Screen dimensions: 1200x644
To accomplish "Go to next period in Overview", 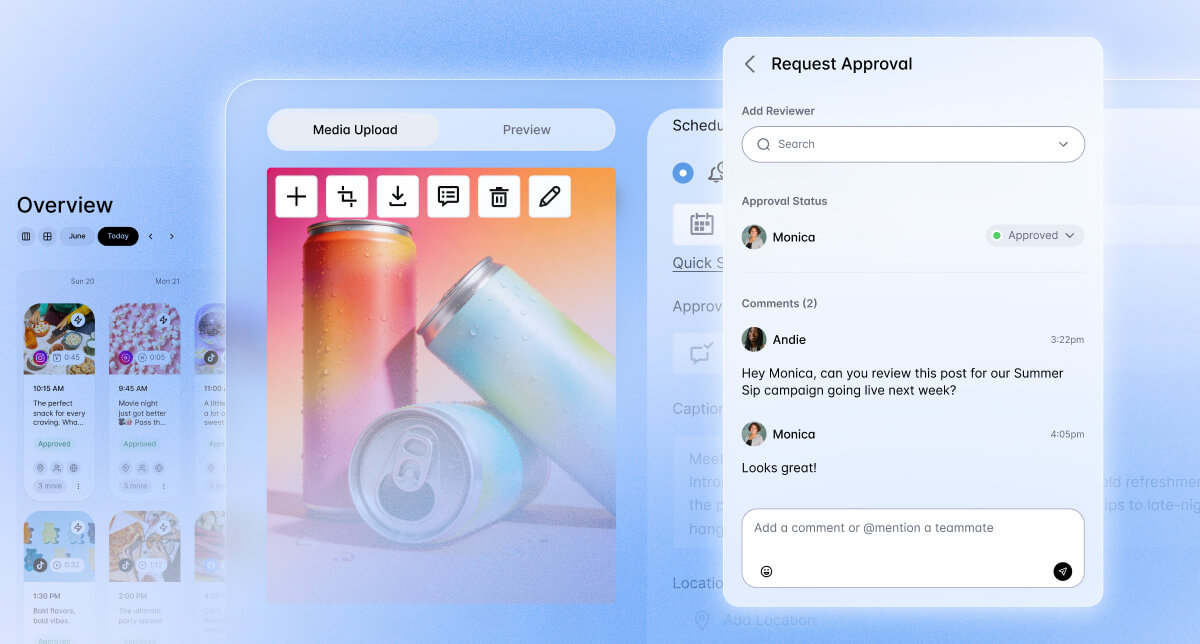I will click(x=172, y=237).
